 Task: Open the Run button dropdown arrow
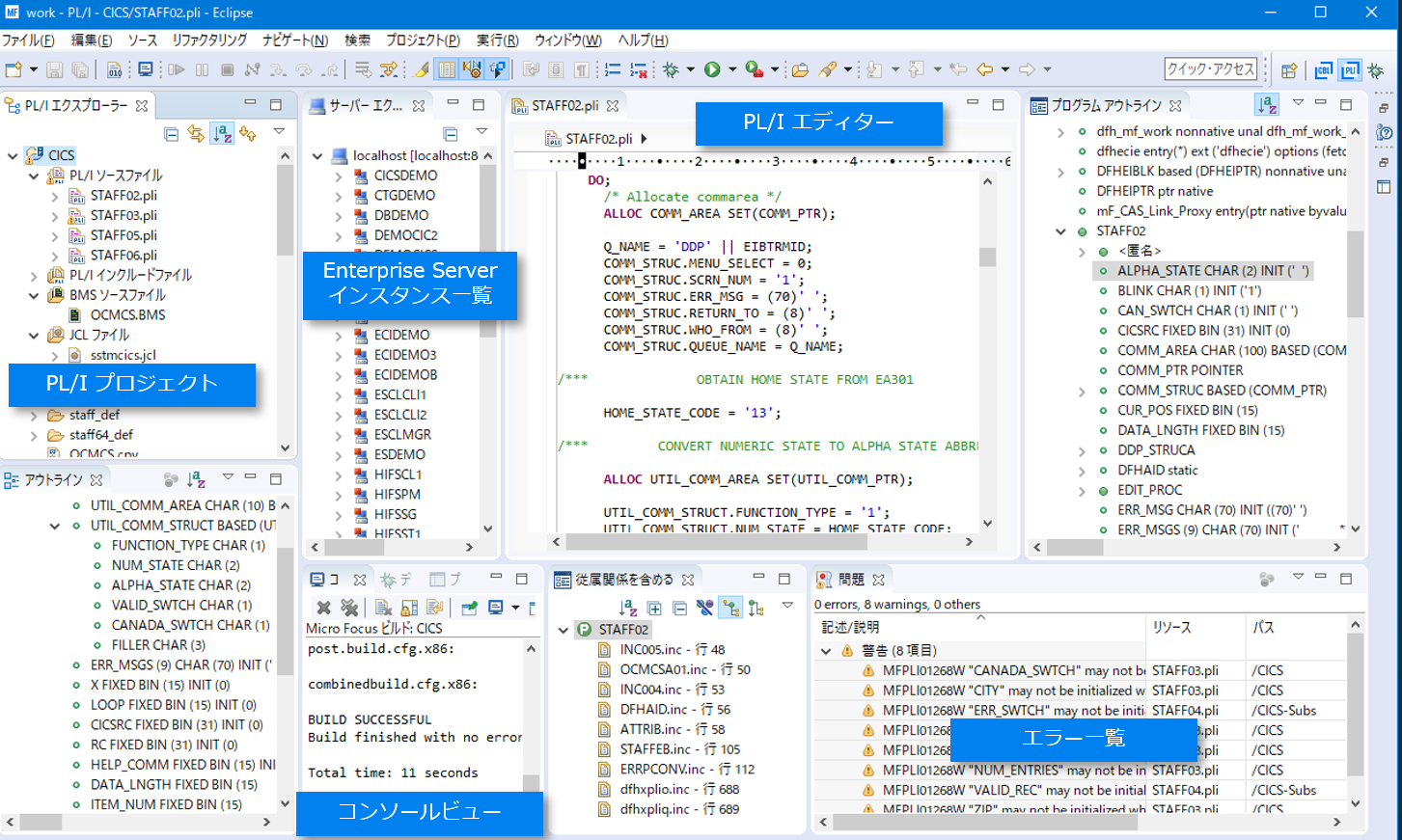pos(732,69)
